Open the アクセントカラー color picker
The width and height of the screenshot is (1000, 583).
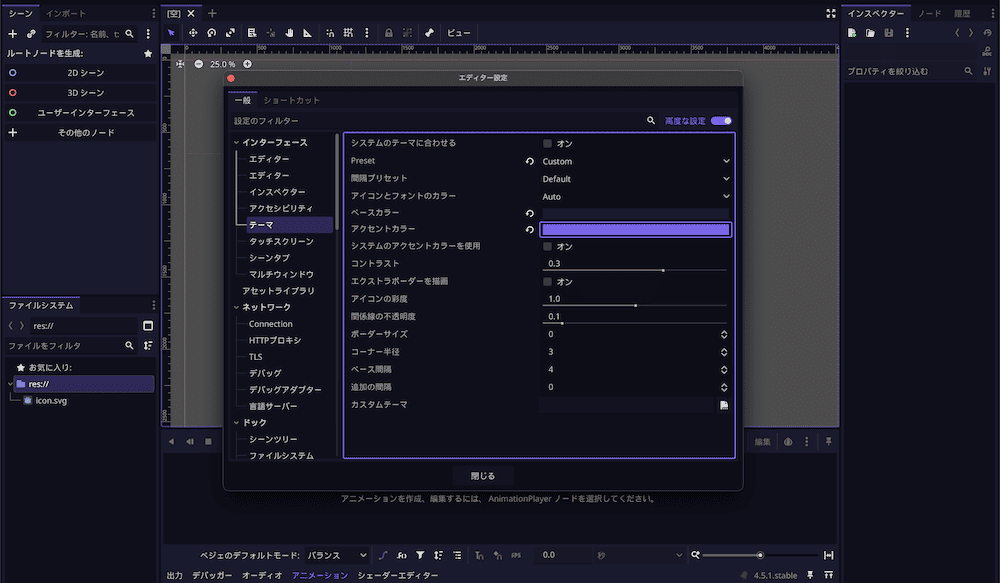635,229
